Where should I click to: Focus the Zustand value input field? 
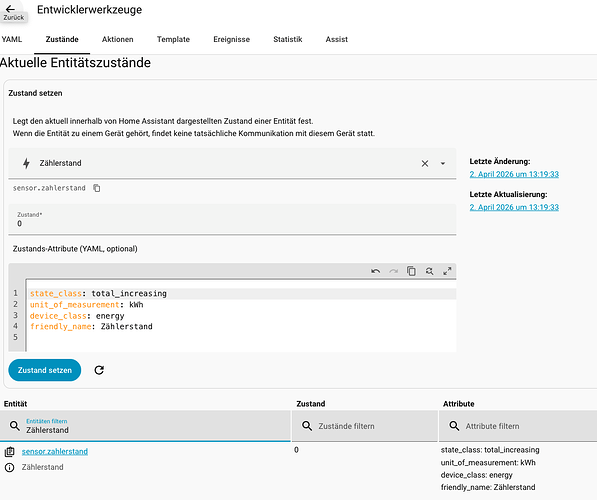(232, 219)
